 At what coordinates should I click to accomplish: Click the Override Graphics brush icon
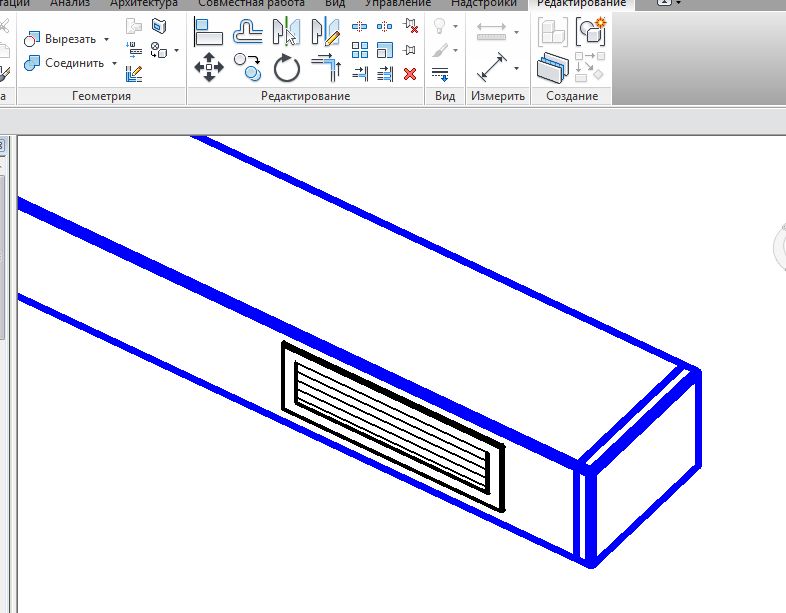pos(440,50)
